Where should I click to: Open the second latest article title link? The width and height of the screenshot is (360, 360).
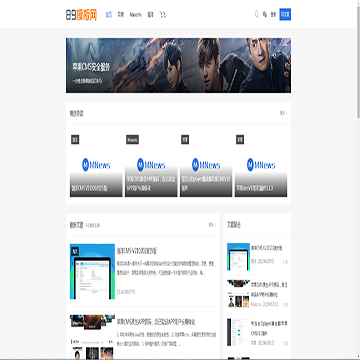[x=156, y=322]
